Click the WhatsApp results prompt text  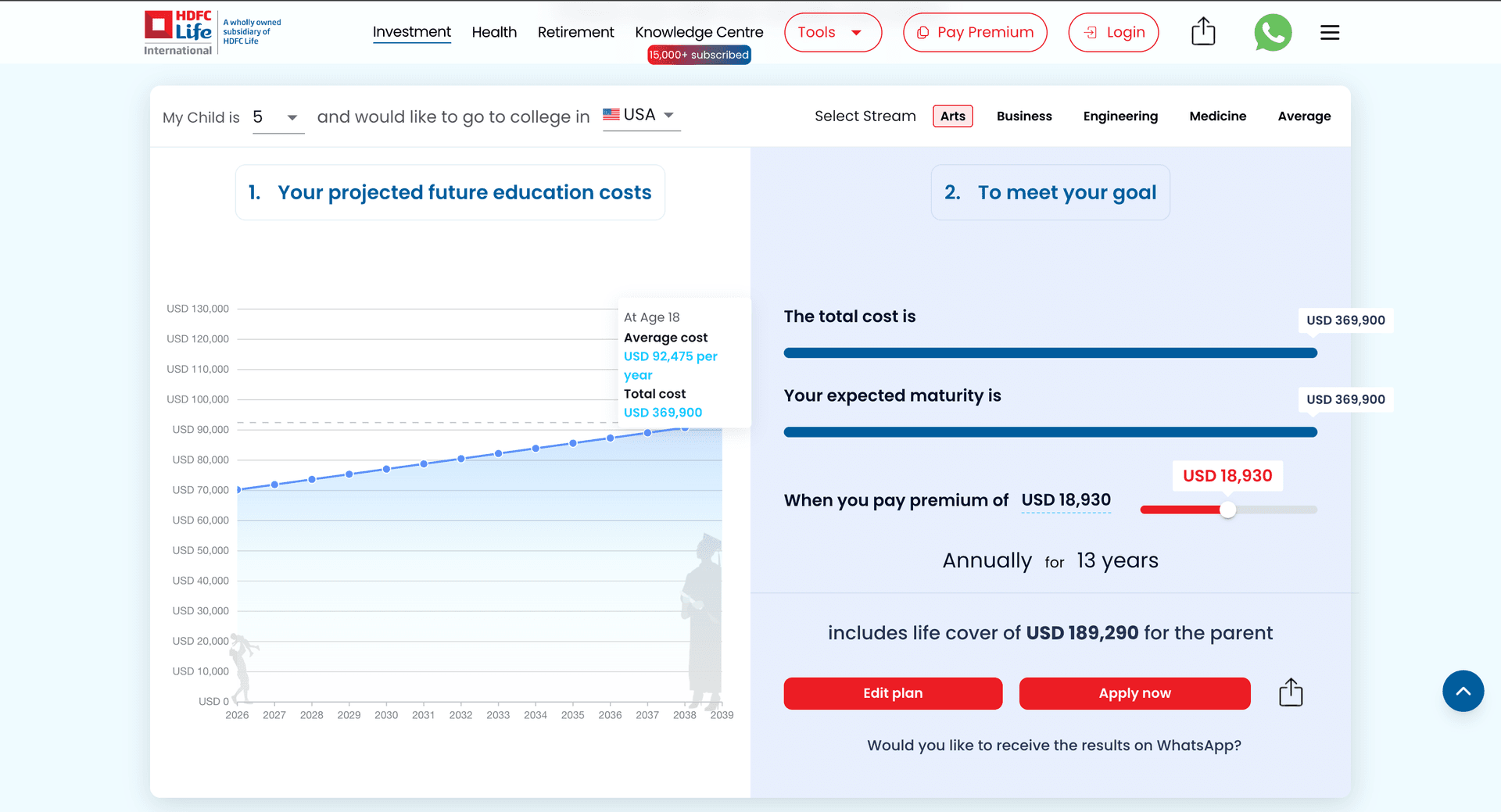(1054, 745)
